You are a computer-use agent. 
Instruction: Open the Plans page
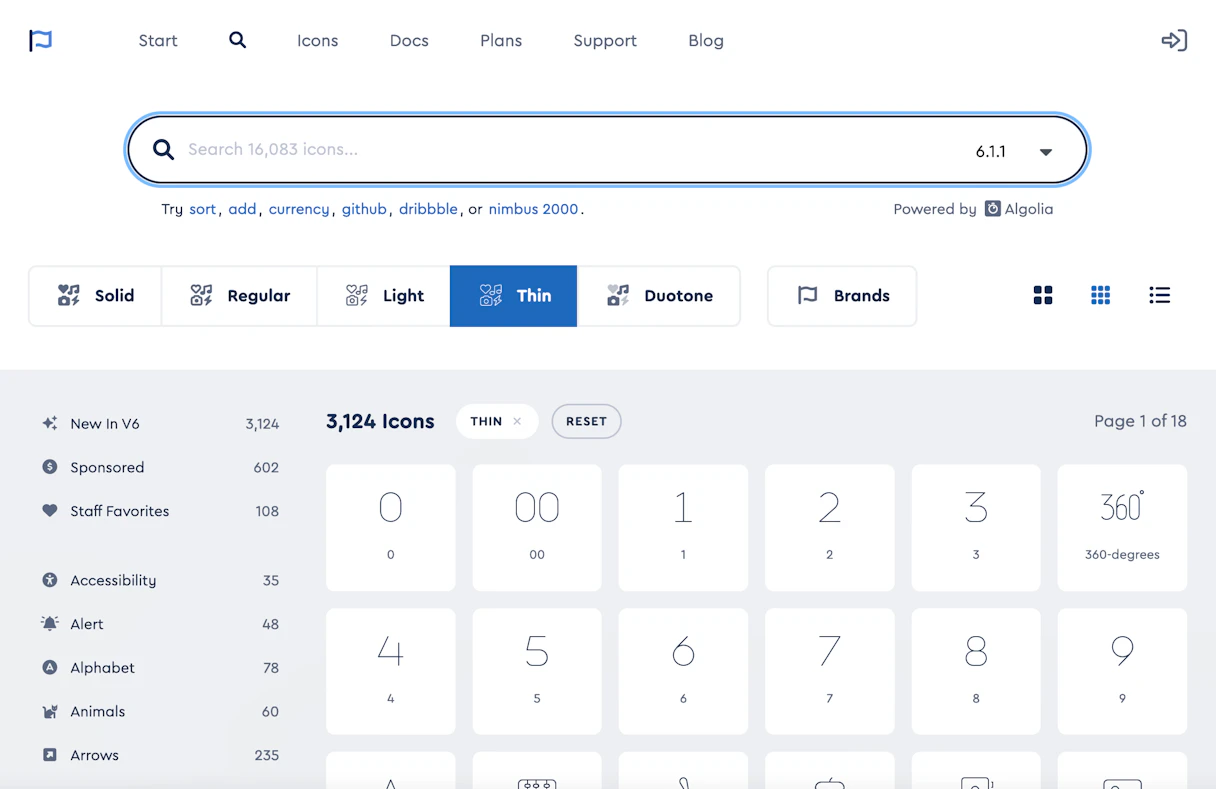(x=501, y=41)
